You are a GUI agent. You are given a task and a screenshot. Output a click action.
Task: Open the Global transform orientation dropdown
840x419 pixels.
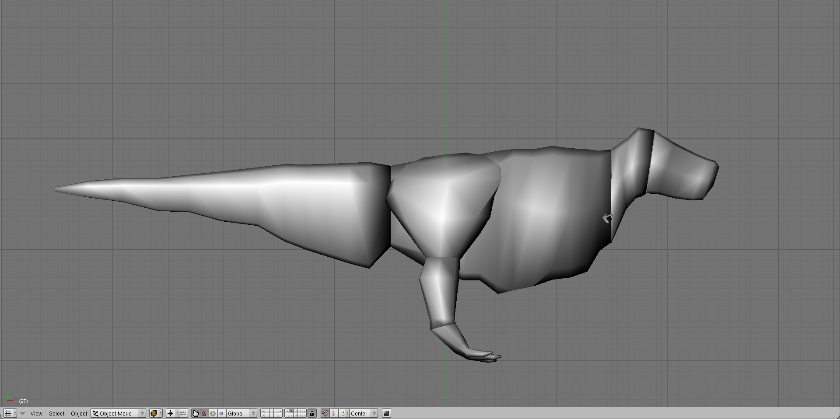point(242,413)
